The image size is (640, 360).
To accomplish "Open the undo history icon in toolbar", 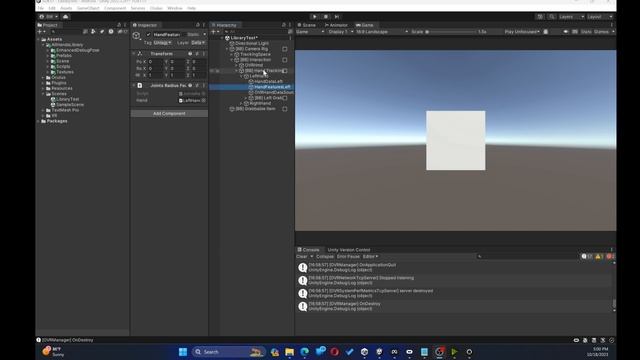I will coord(540,17).
